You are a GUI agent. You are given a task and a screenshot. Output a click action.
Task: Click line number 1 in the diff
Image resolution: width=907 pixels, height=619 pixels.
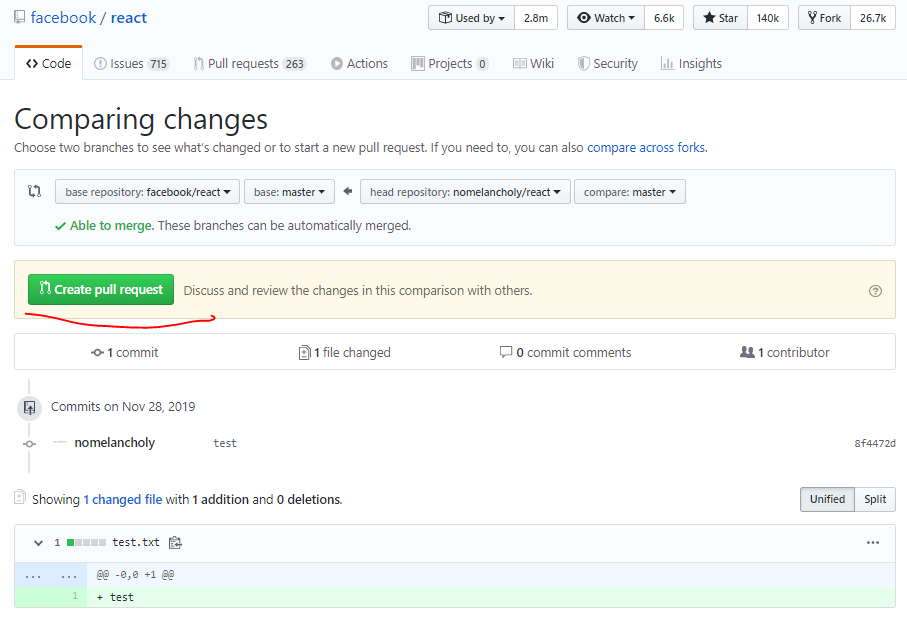pyautogui.click(x=75, y=596)
